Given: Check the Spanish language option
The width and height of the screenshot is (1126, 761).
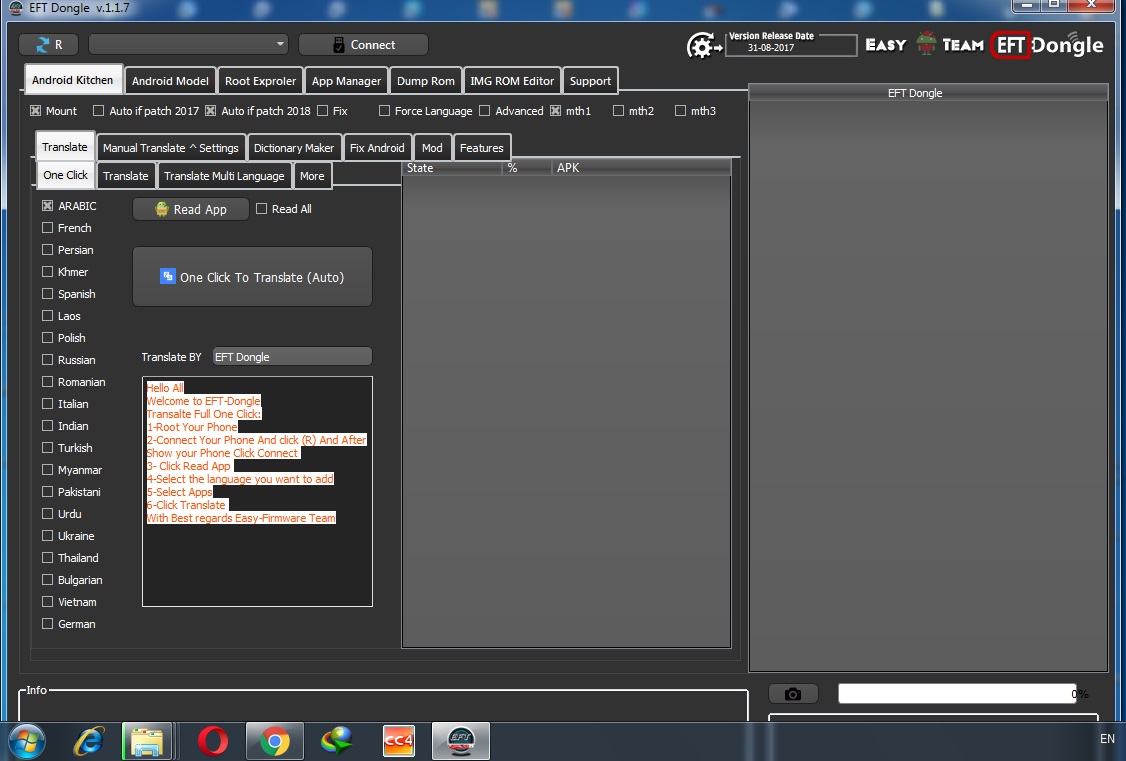Looking at the screenshot, I should (x=47, y=294).
